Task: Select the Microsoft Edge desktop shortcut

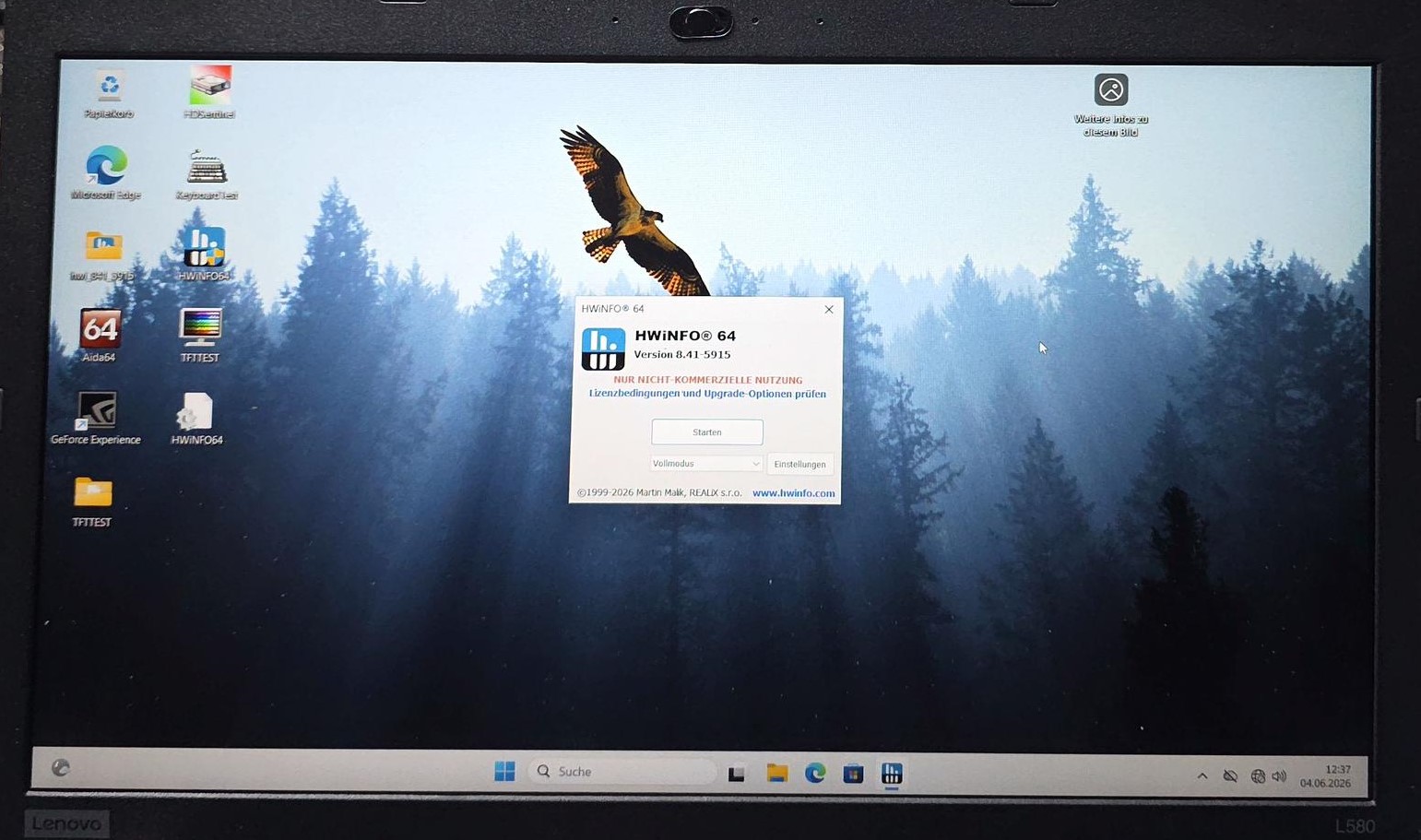Action: [106, 173]
